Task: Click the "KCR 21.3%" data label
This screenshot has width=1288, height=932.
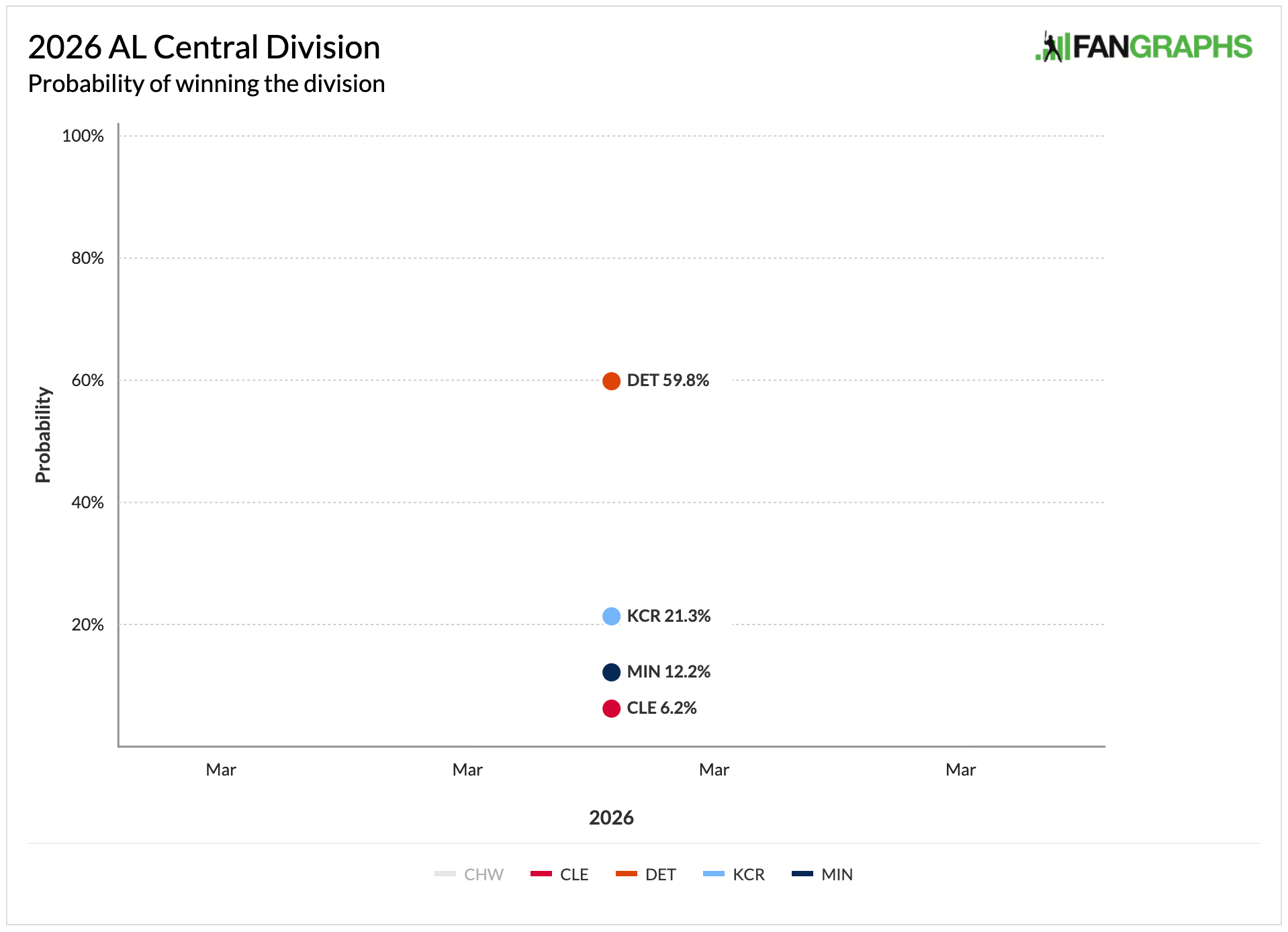Action: click(x=668, y=616)
